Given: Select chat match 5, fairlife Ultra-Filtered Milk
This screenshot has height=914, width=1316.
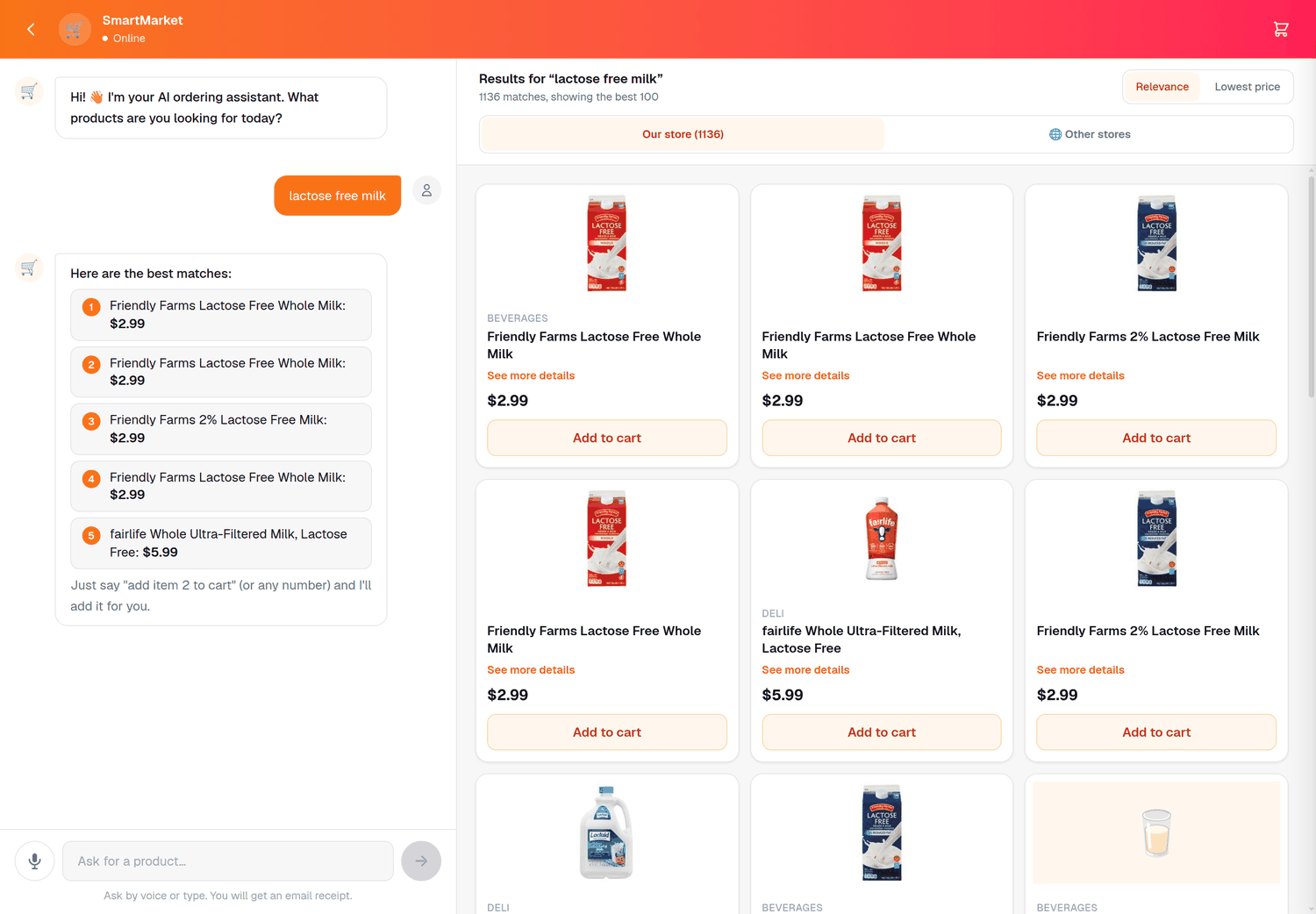Looking at the screenshot, I should [221, 543].
